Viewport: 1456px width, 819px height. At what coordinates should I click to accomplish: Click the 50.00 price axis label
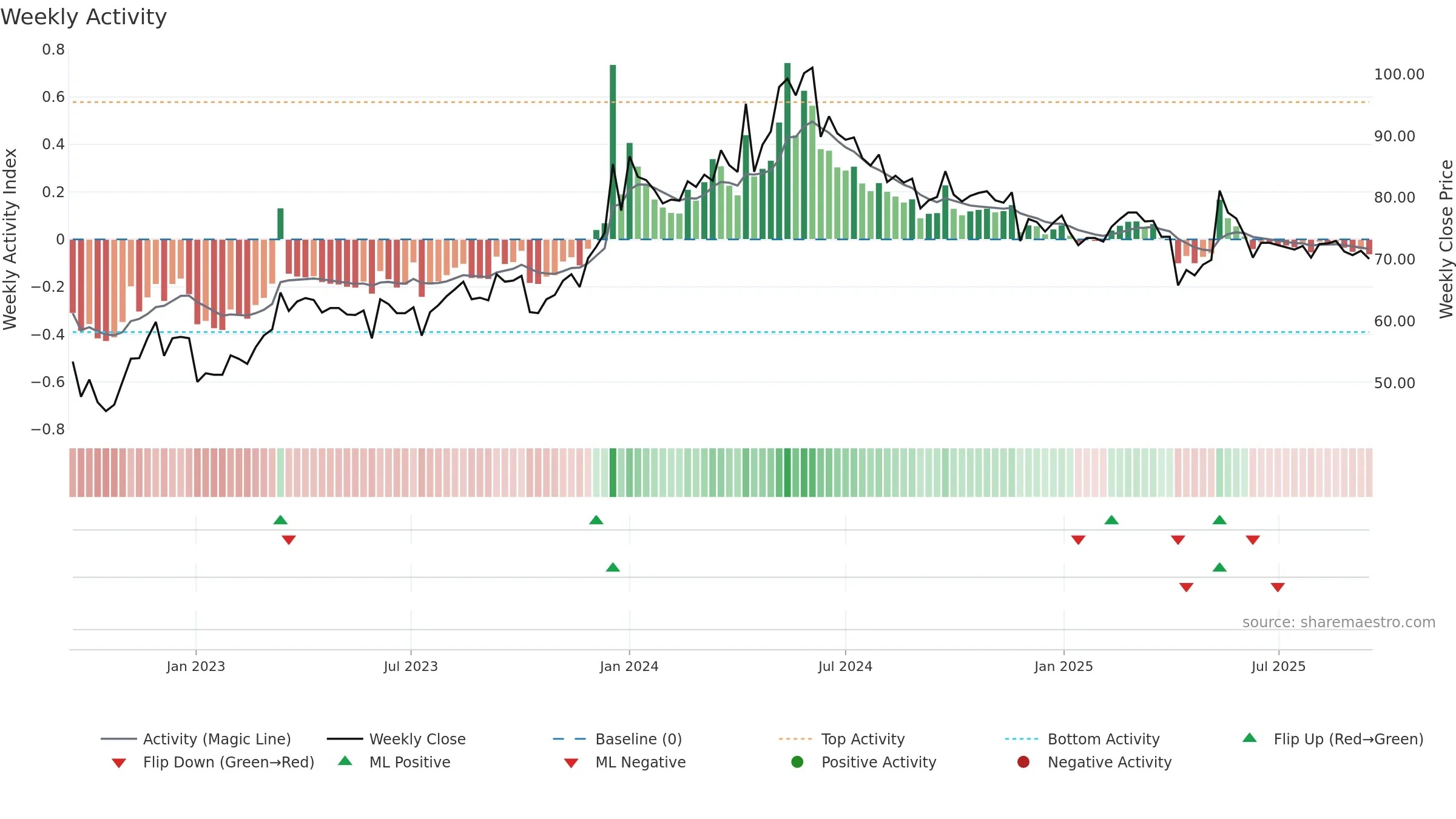tap(1394, 383)
